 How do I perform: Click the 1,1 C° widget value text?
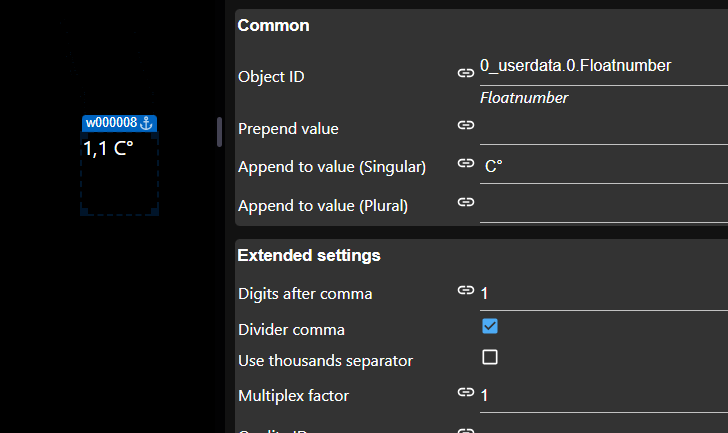coord(108,148)
